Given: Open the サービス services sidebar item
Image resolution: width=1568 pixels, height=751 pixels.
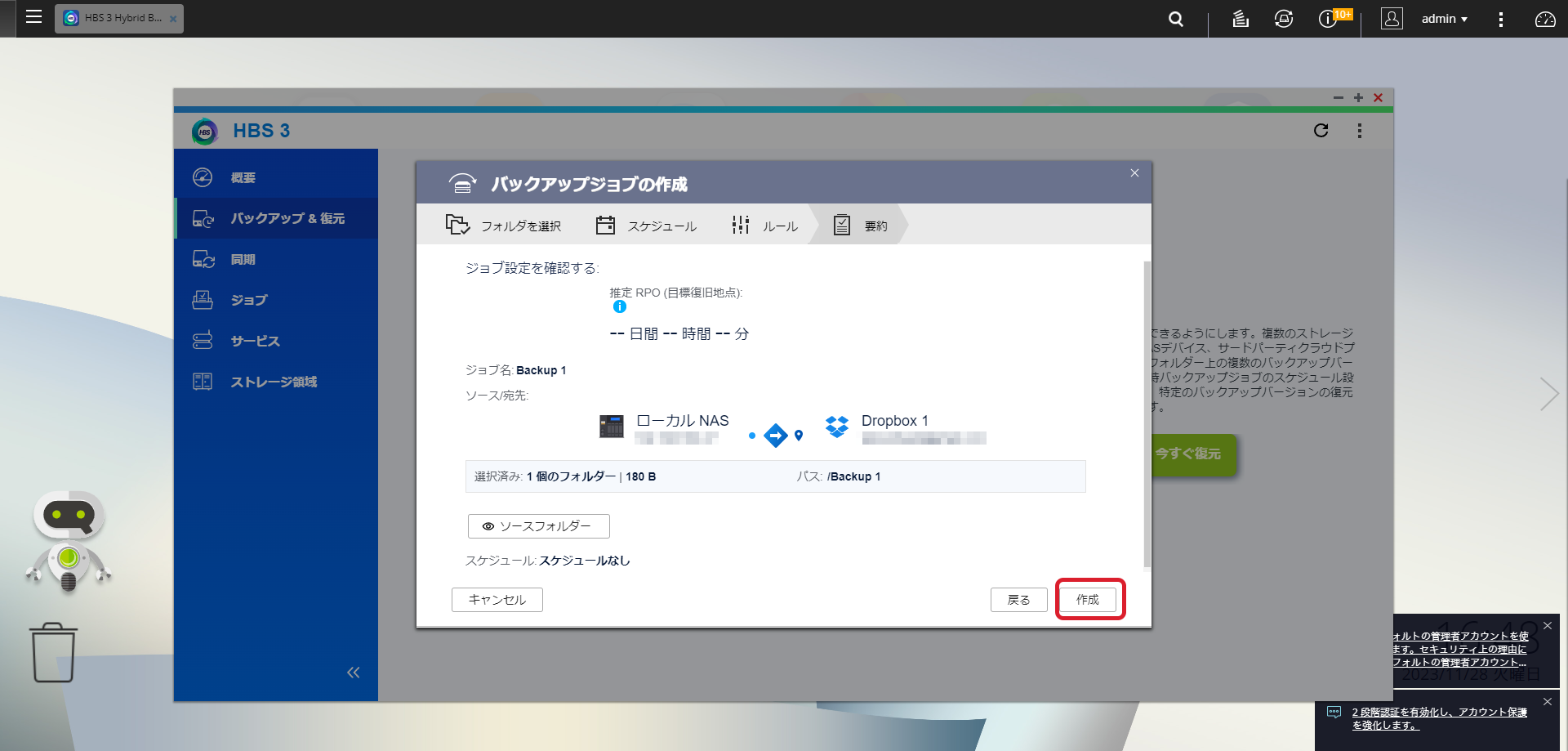Looking at the screenshot, I should pyautogui.click(x=276, y=341).
